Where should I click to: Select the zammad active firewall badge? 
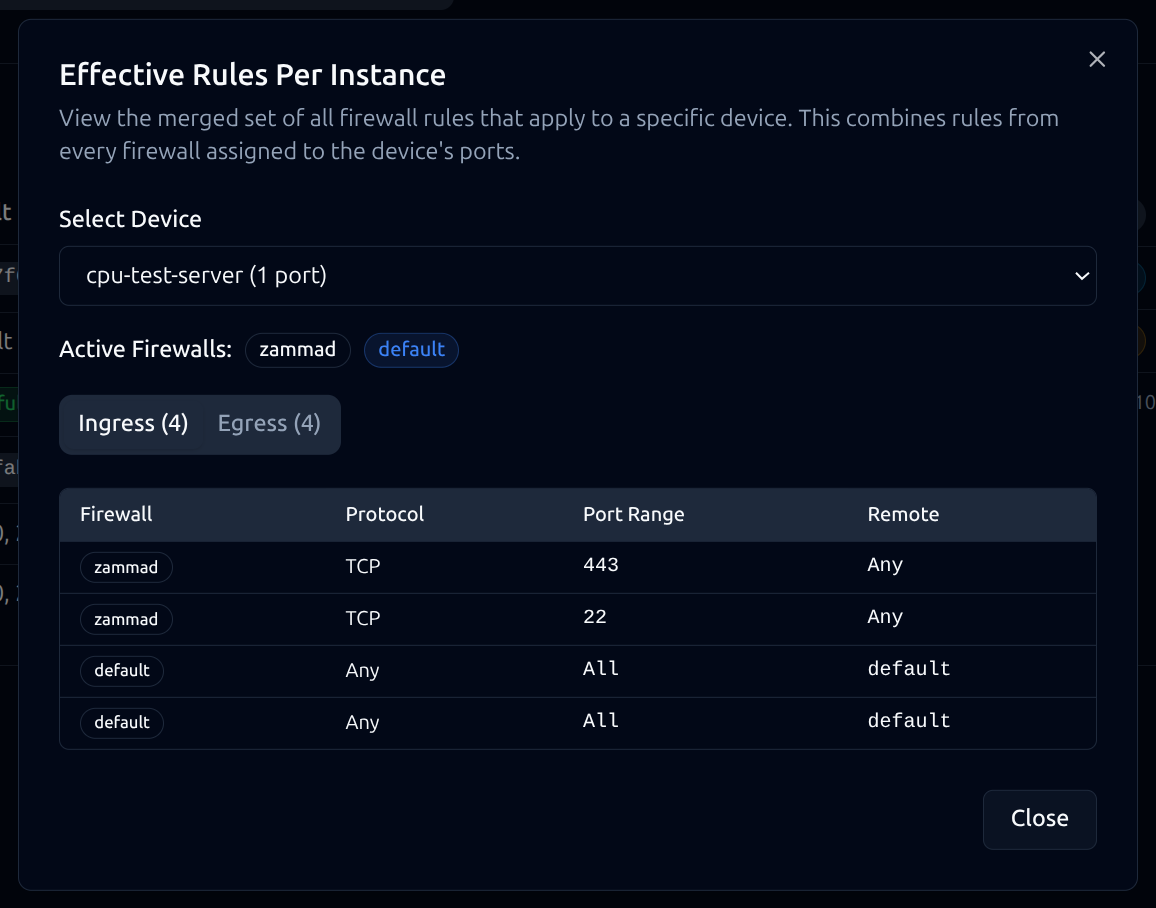point(297,350)
